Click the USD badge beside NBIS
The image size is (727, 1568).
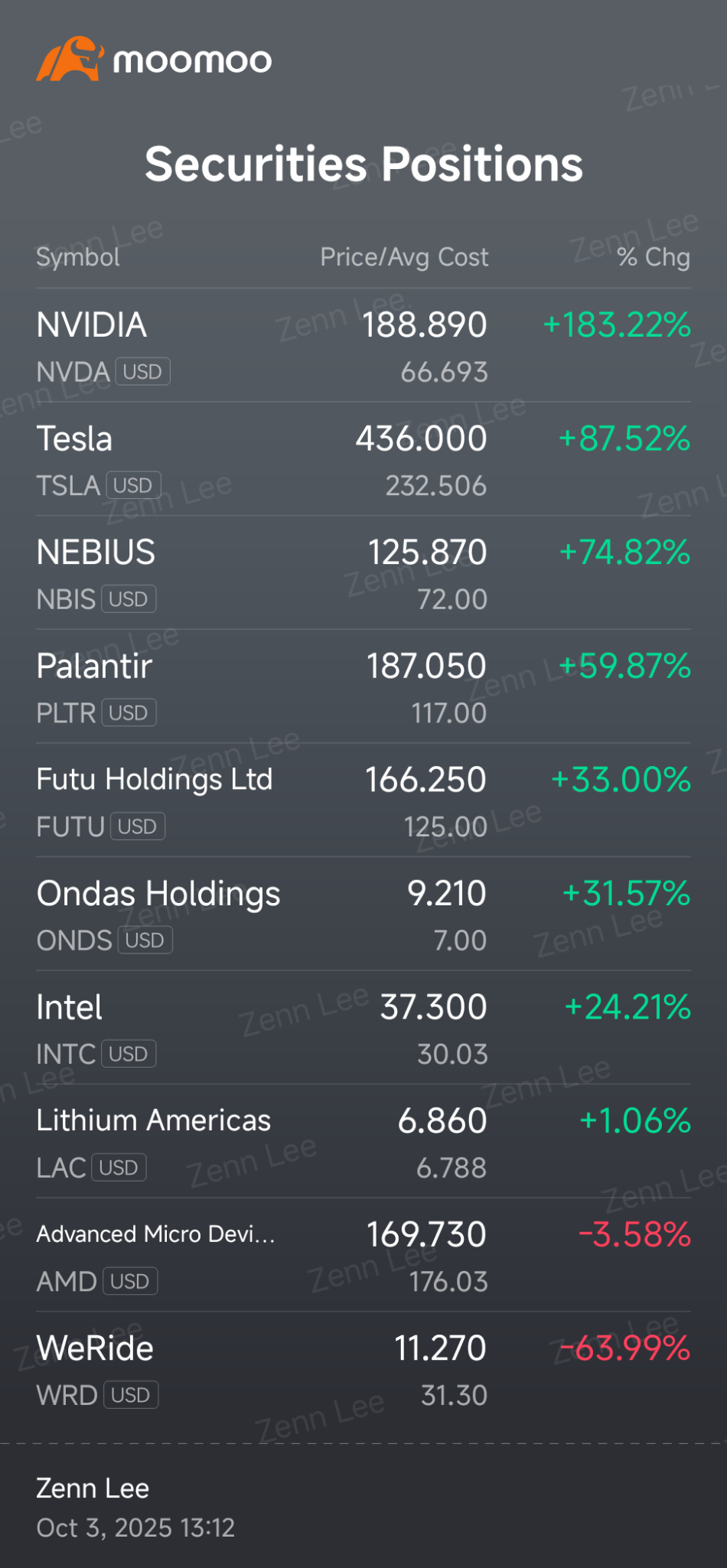(129, 599)
